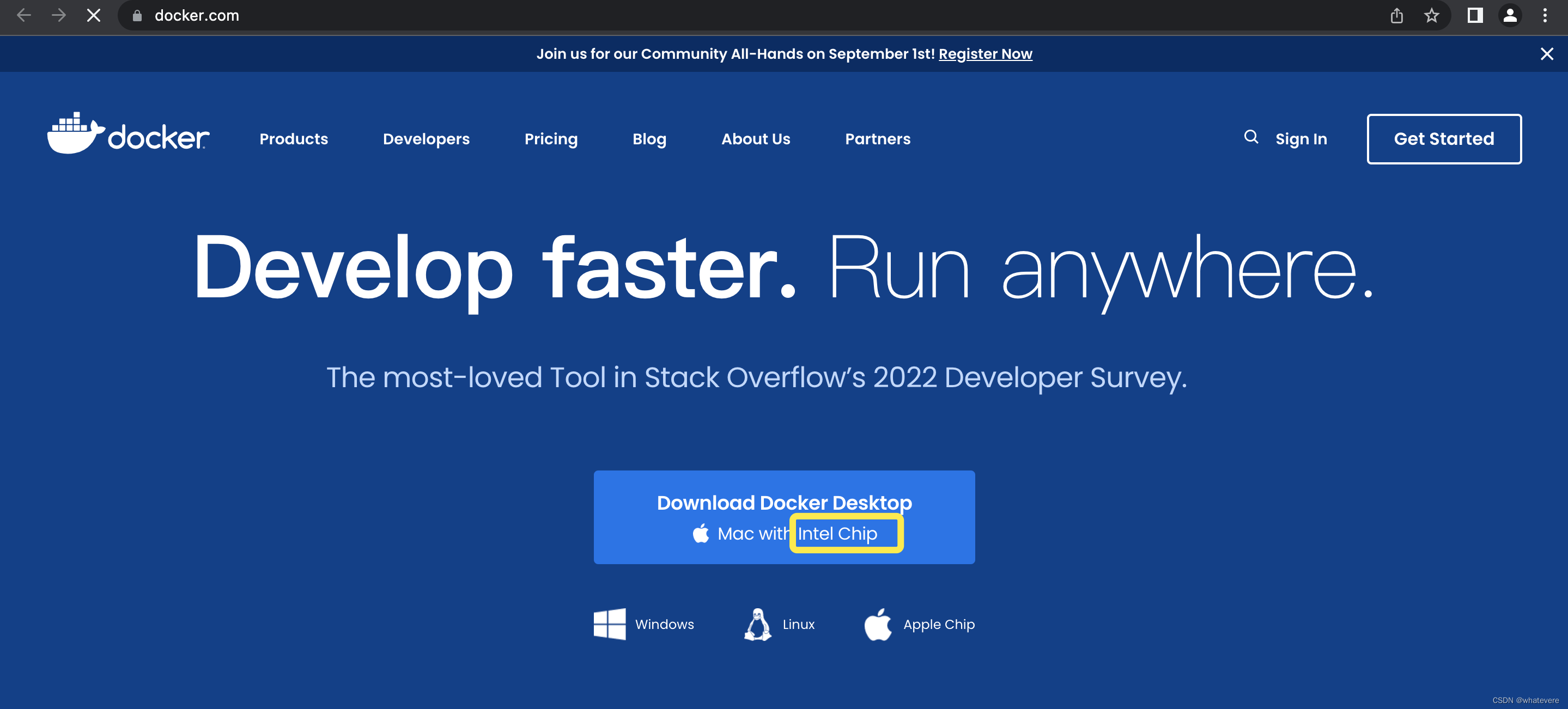Go to Pricing page
Screen dimensions: 1568x709
(551, 139)
